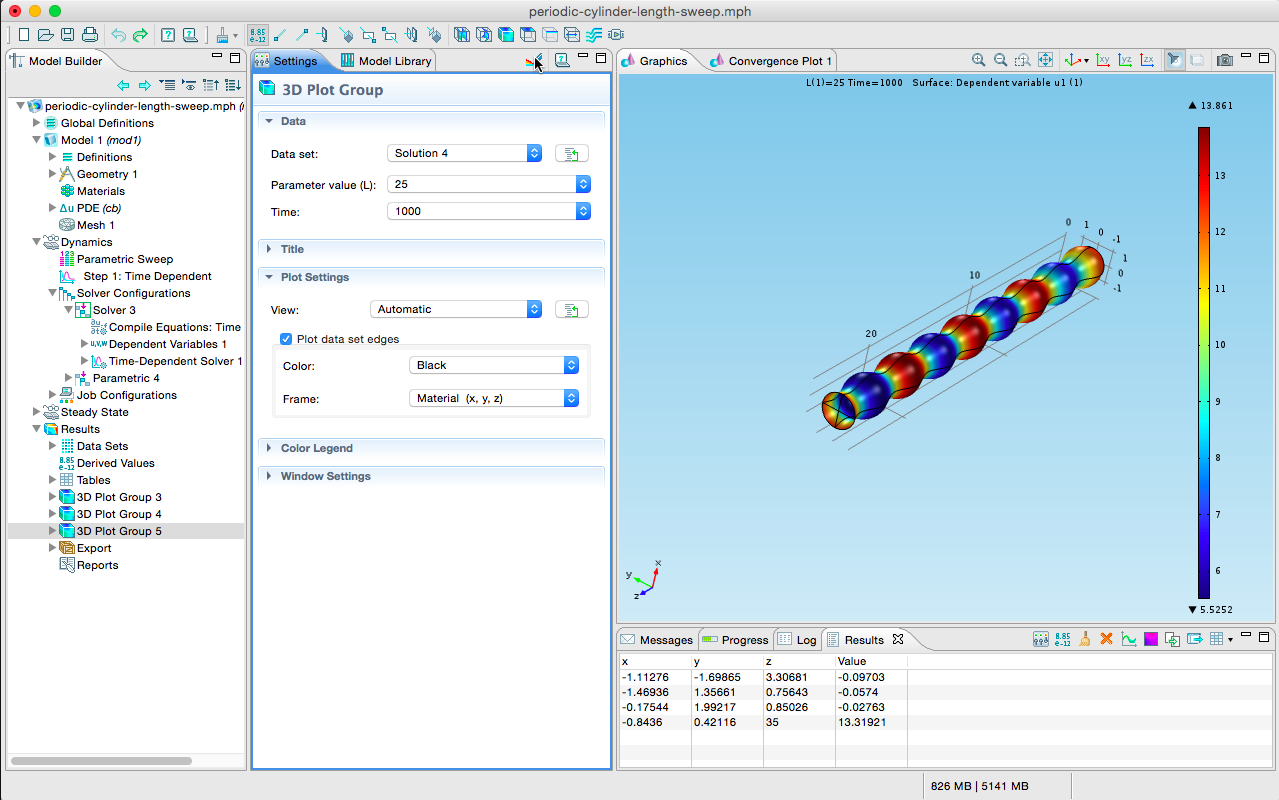Select the Graphics tab
The height and width of the screenshot is (800, 1279).
[x=655, y=61]
